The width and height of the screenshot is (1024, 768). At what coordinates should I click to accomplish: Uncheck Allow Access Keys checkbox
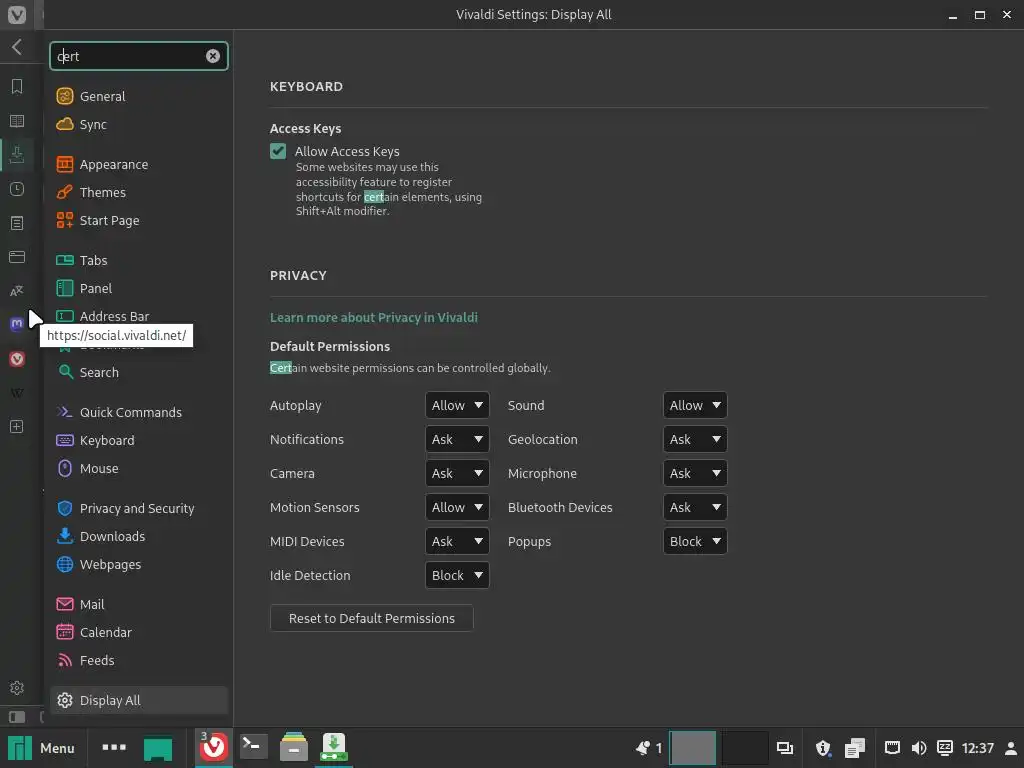[x=278, y=152]
